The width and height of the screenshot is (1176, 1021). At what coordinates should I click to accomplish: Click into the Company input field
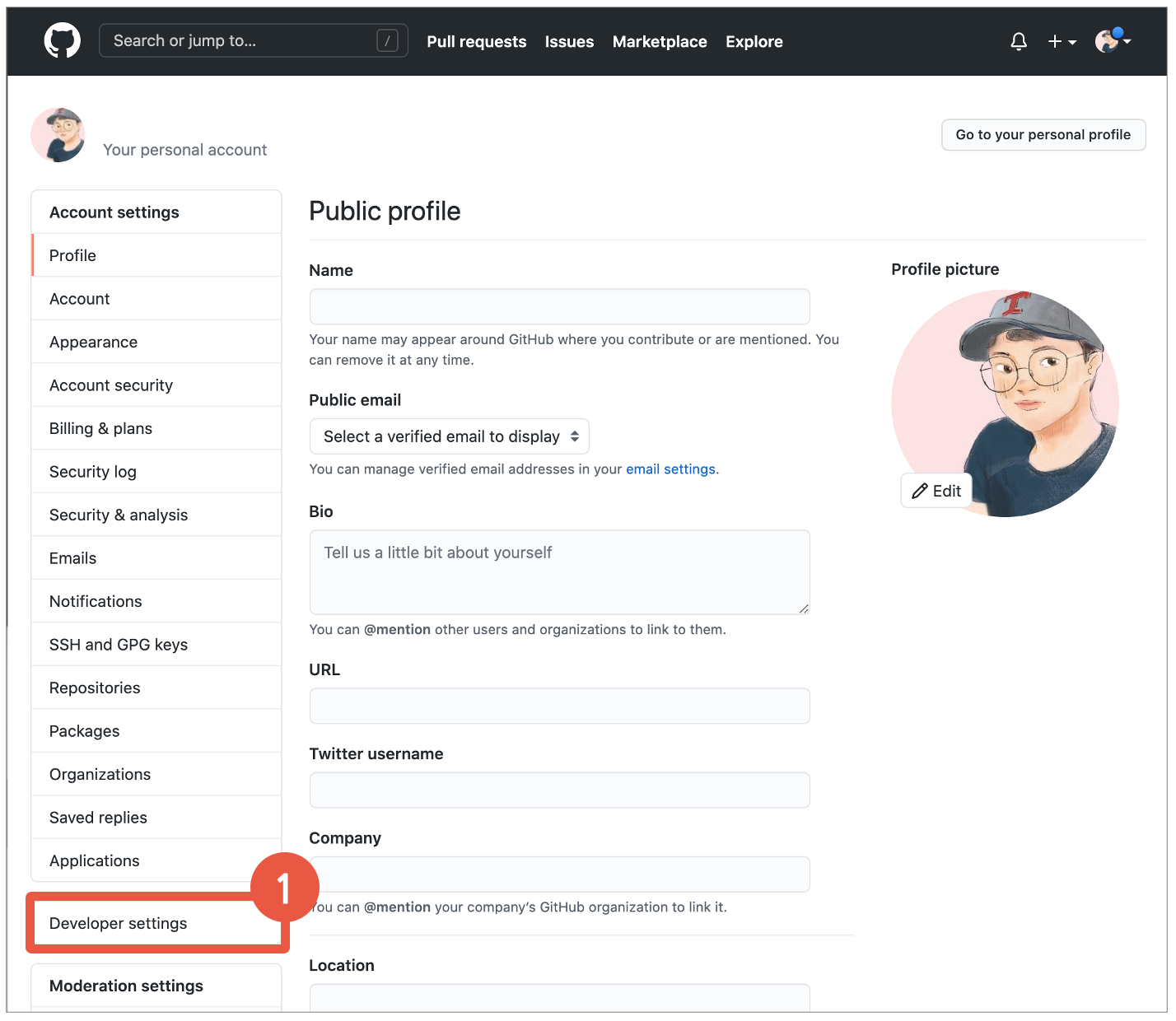pos(560,874)
